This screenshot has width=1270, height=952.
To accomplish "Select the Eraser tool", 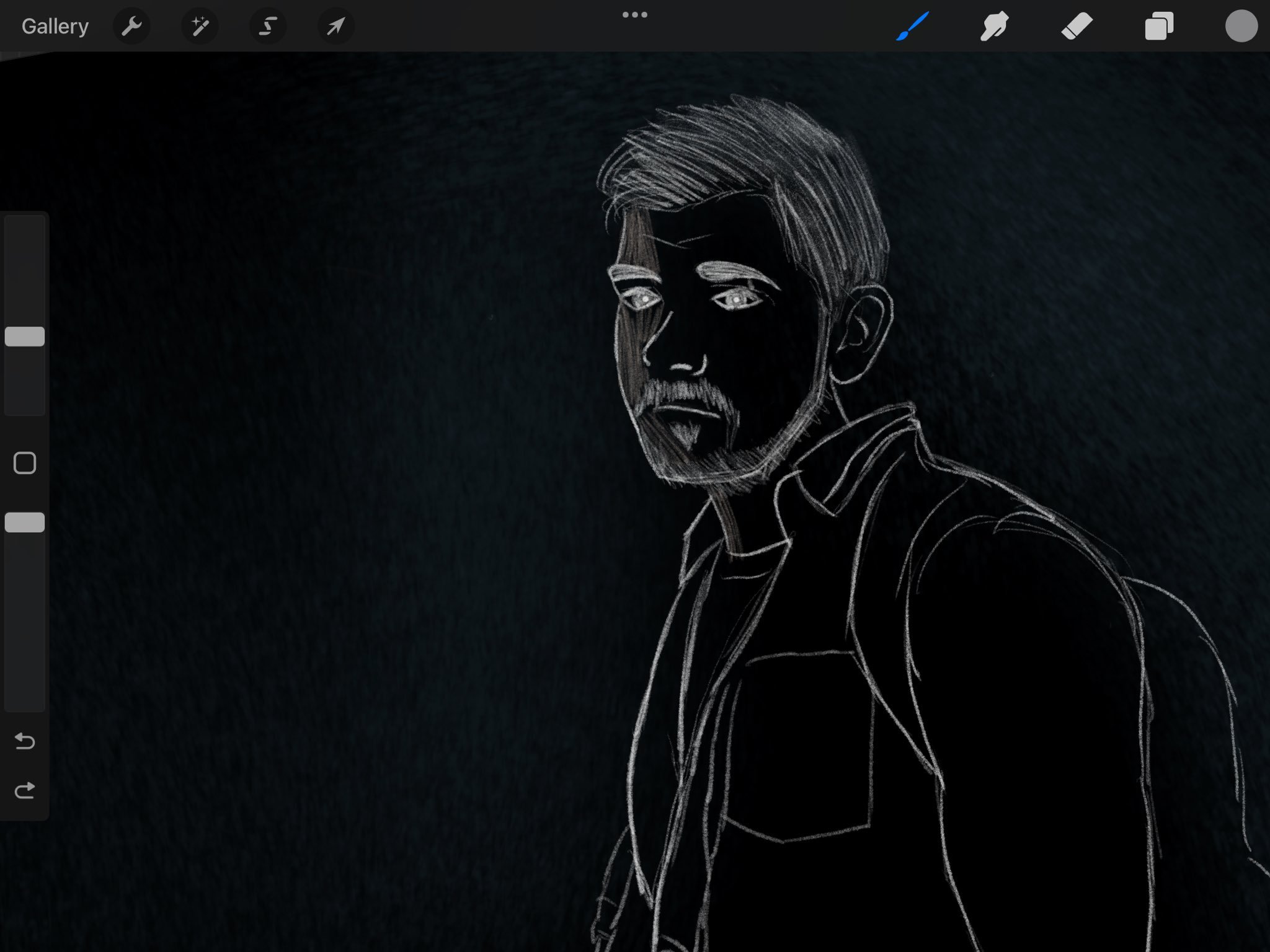I will (1077, 27).
